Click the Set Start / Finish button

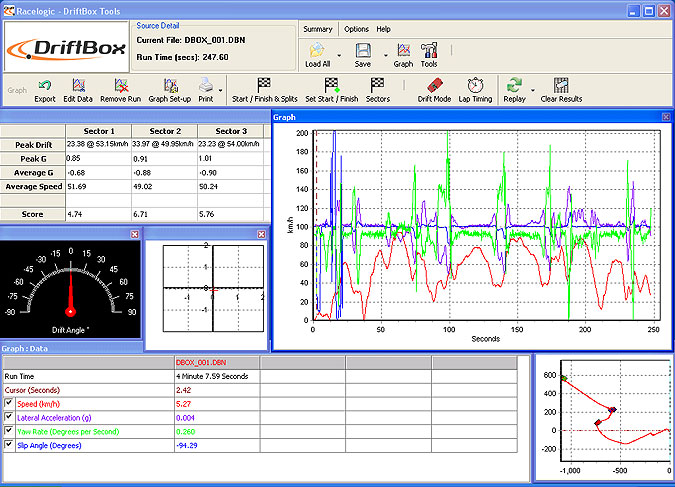(331, 90)
